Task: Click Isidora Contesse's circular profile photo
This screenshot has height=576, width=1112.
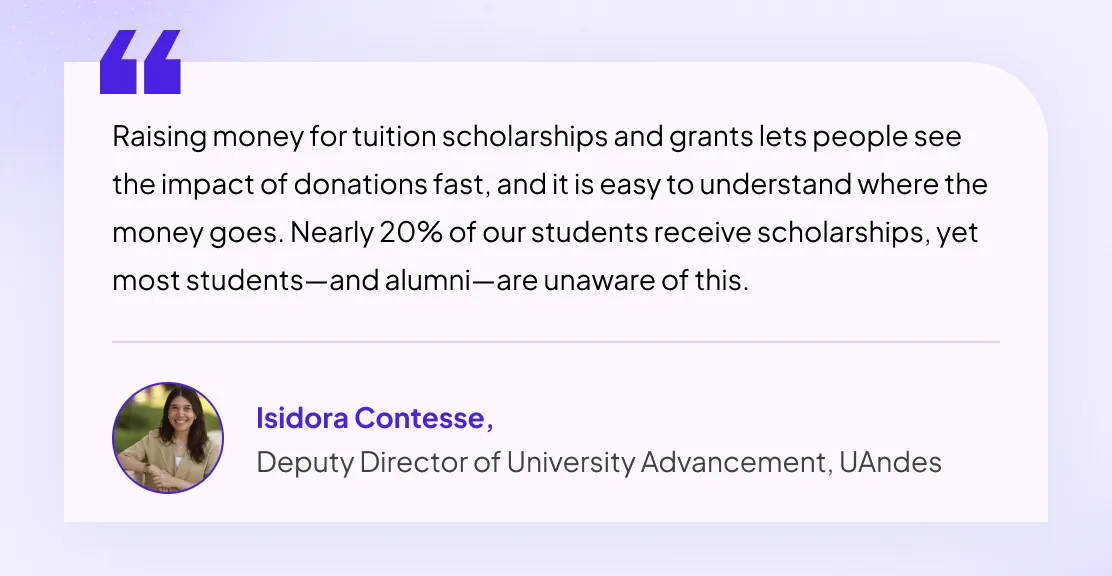Action: tap(168, 438)
